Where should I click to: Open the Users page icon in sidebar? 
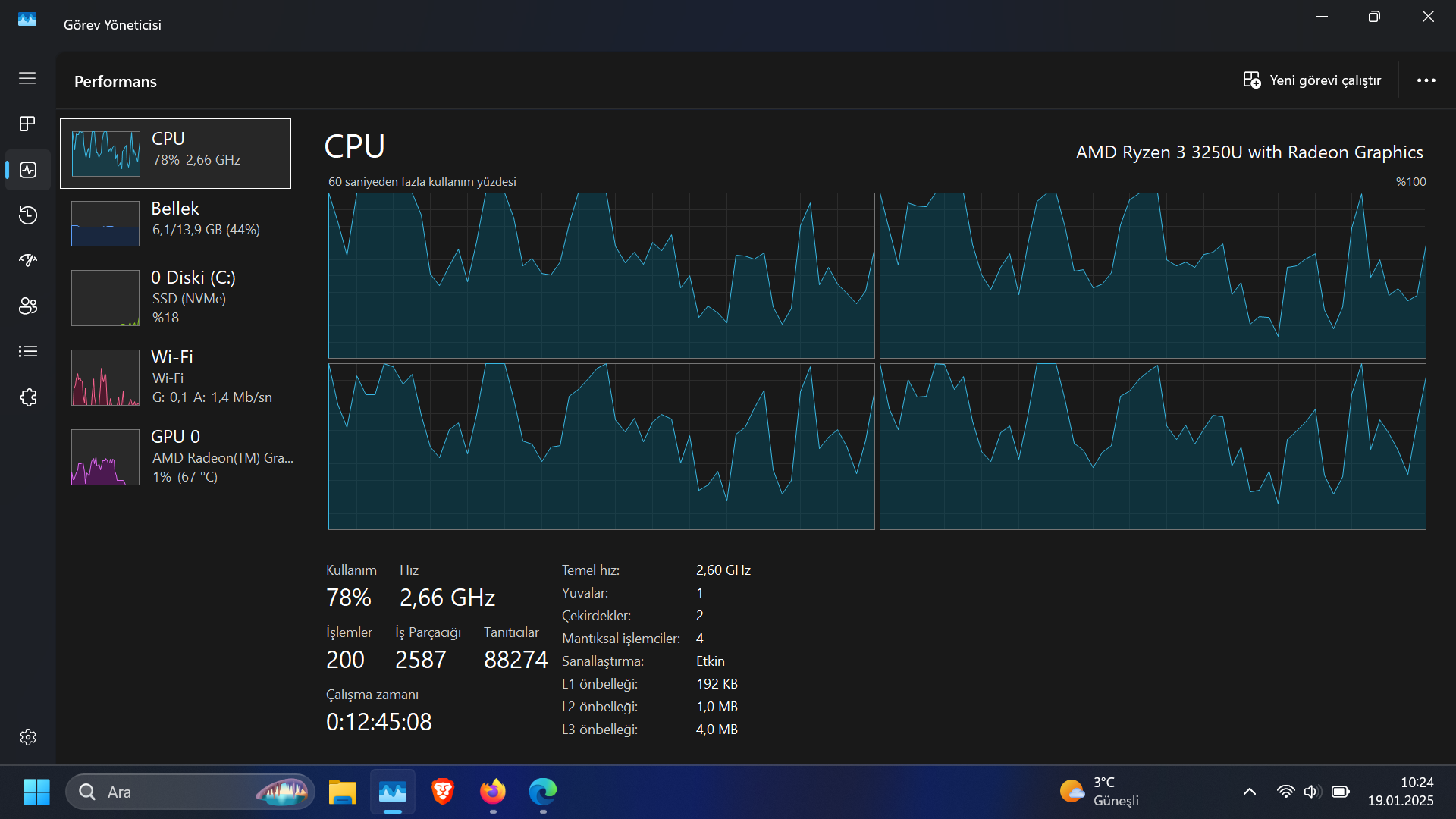click(x=28, y=306)
